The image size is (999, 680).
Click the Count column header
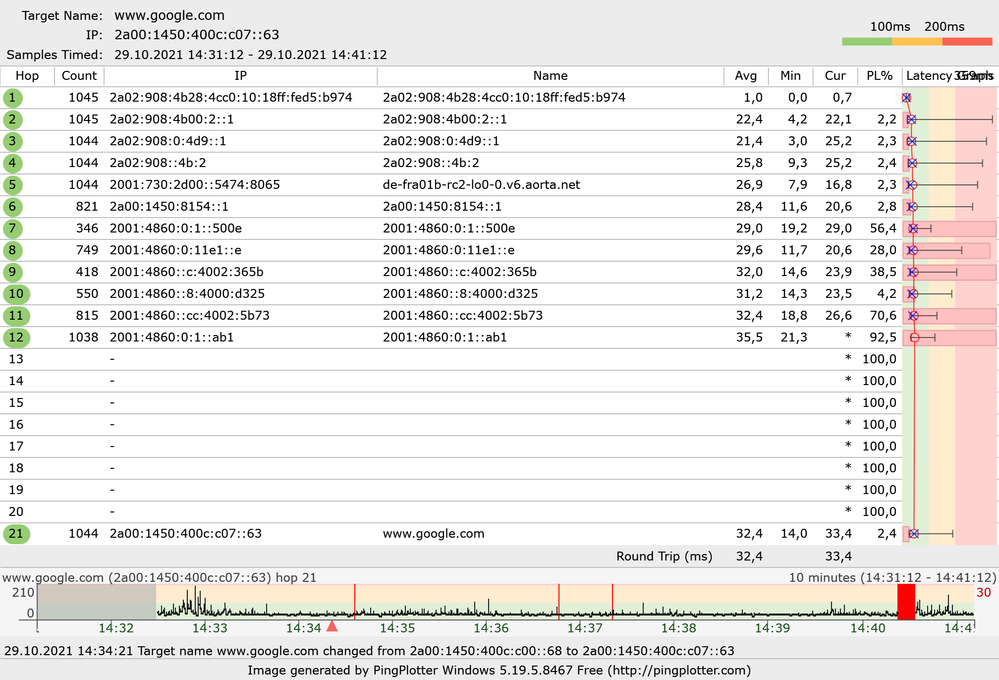79,76
